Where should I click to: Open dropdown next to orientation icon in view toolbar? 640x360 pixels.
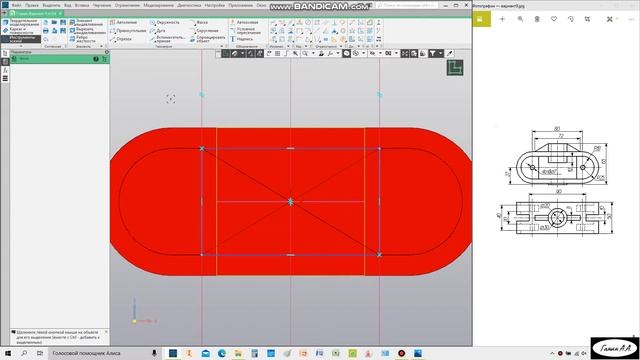(338, 53)
